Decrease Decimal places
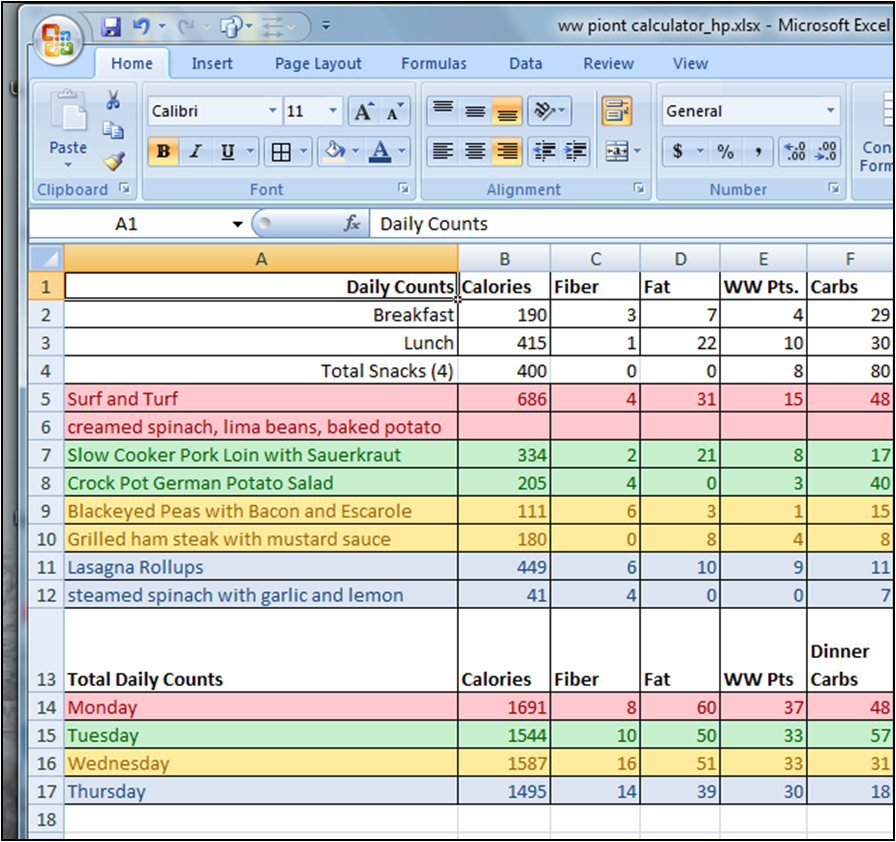Viewport: 896px width, 842px height. 826,151
